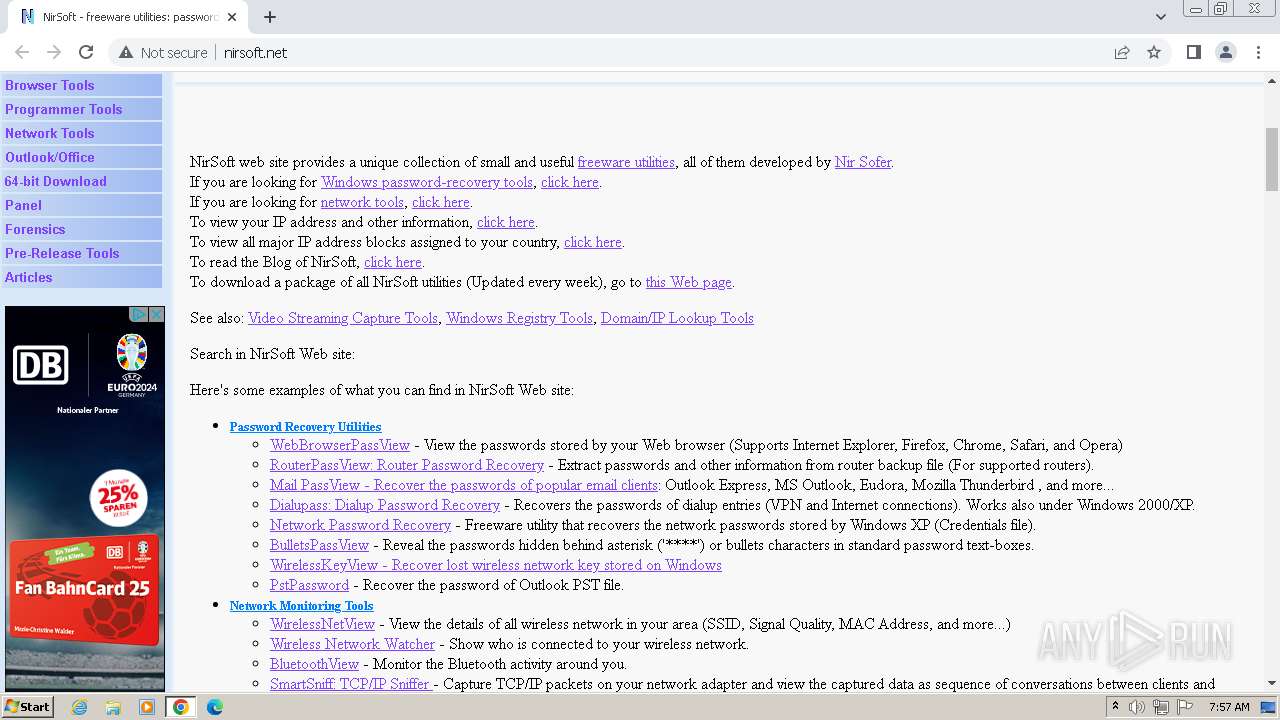Open the Forensics sidebar menu
The width and height of the screenshot is (1280, 720).
[82, 229]
